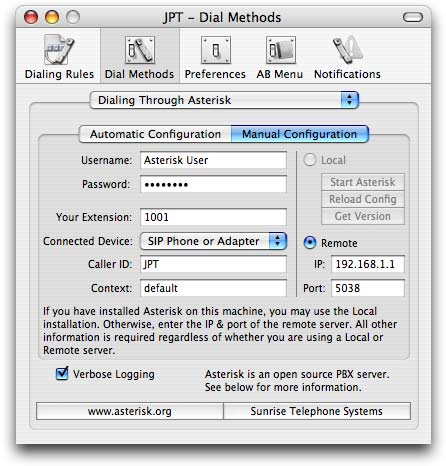Switch to the Automatic Configuration tab
This screenshot has width=446, height=466.
155,134
